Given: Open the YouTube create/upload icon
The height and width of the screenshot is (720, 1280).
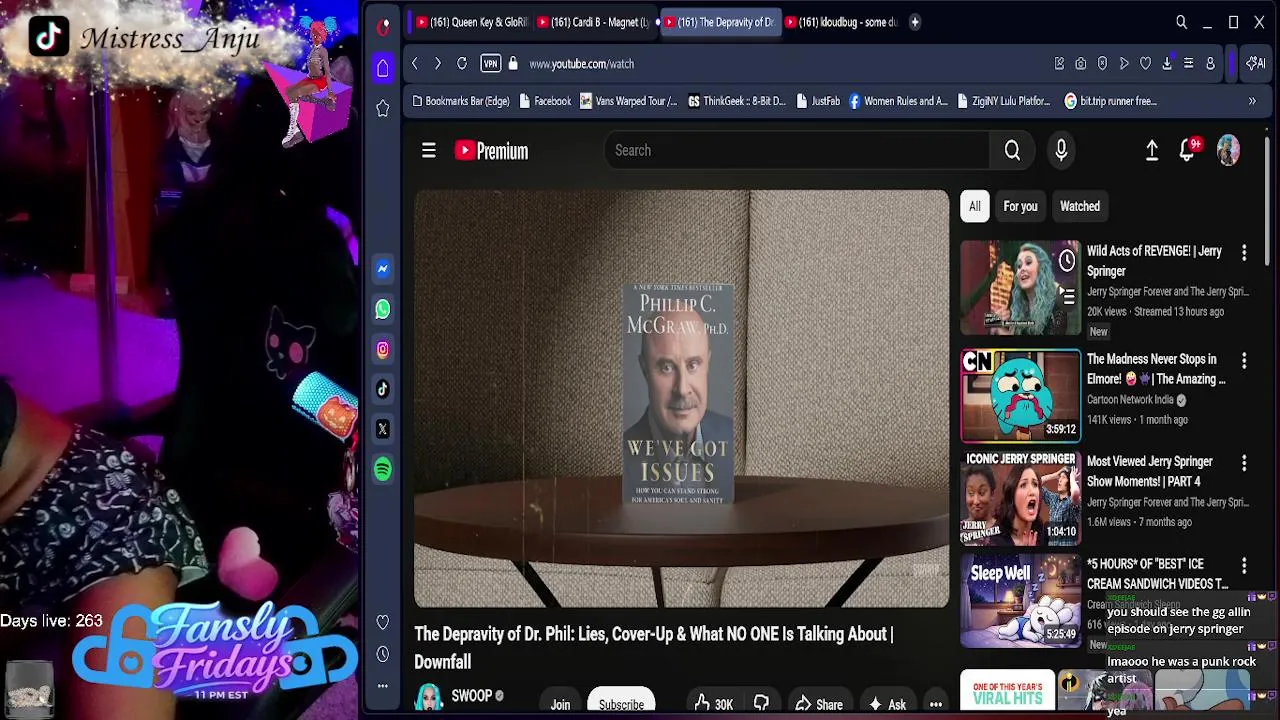Looking at the screenshot, I should [x=1152, y=151].
